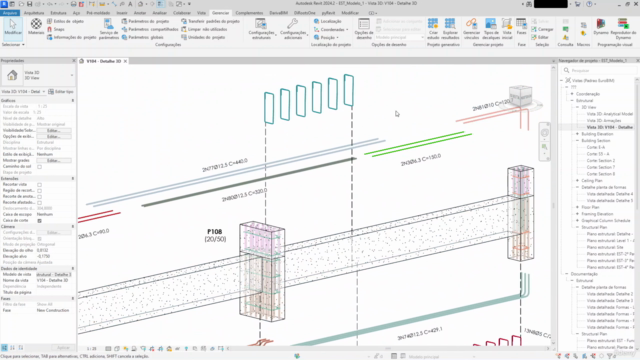
Task: Click Editar button for Mostrar grades
Action: click(x=53, y=160)
